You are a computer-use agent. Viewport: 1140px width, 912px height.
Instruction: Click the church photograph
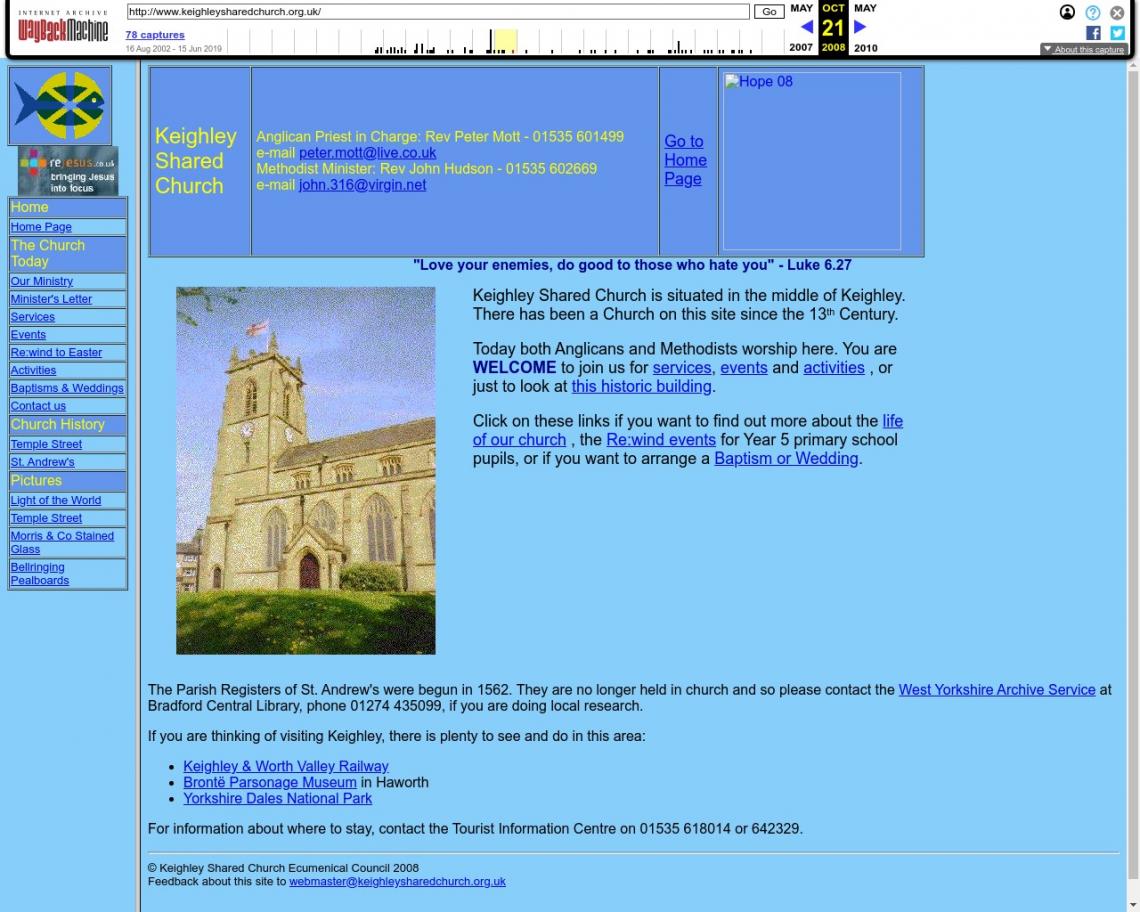(x=305, y=471)
